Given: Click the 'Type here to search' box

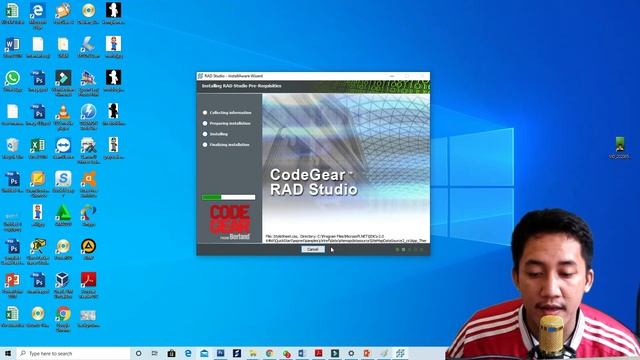Looking at the screenshot, I should (x=73, y=353).
